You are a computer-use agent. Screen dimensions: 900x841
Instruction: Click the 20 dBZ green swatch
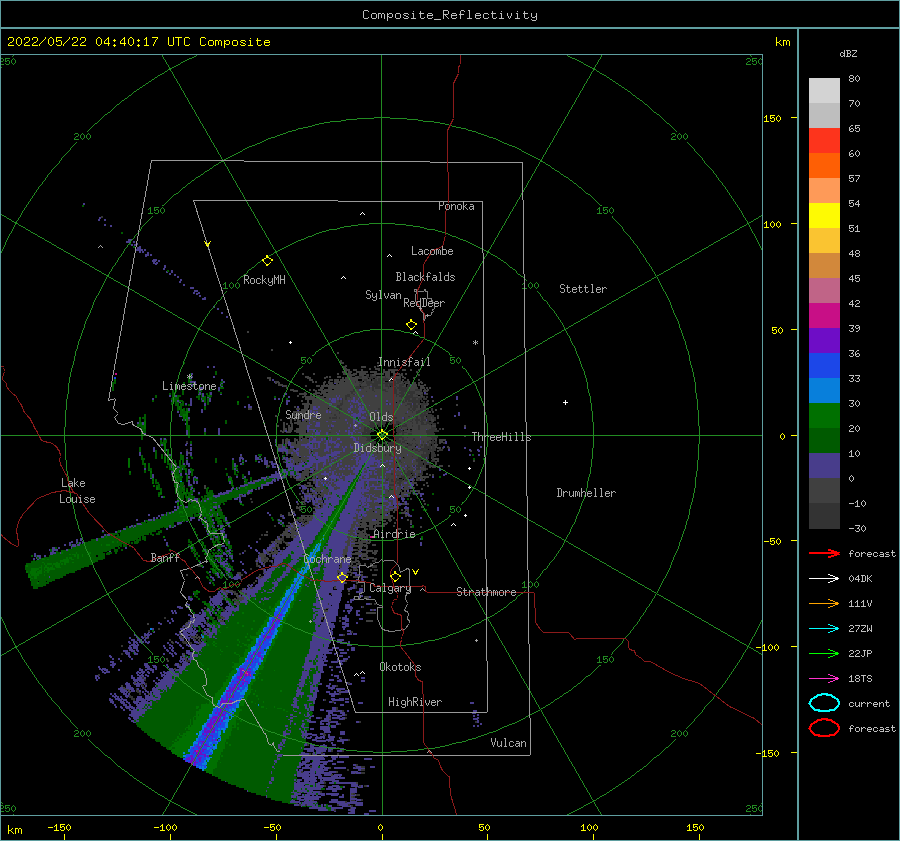[824, 416]
